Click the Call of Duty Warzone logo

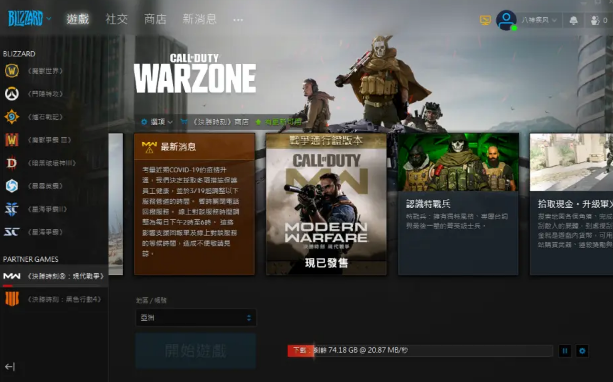pyautogui.click(x=195, y=73)
